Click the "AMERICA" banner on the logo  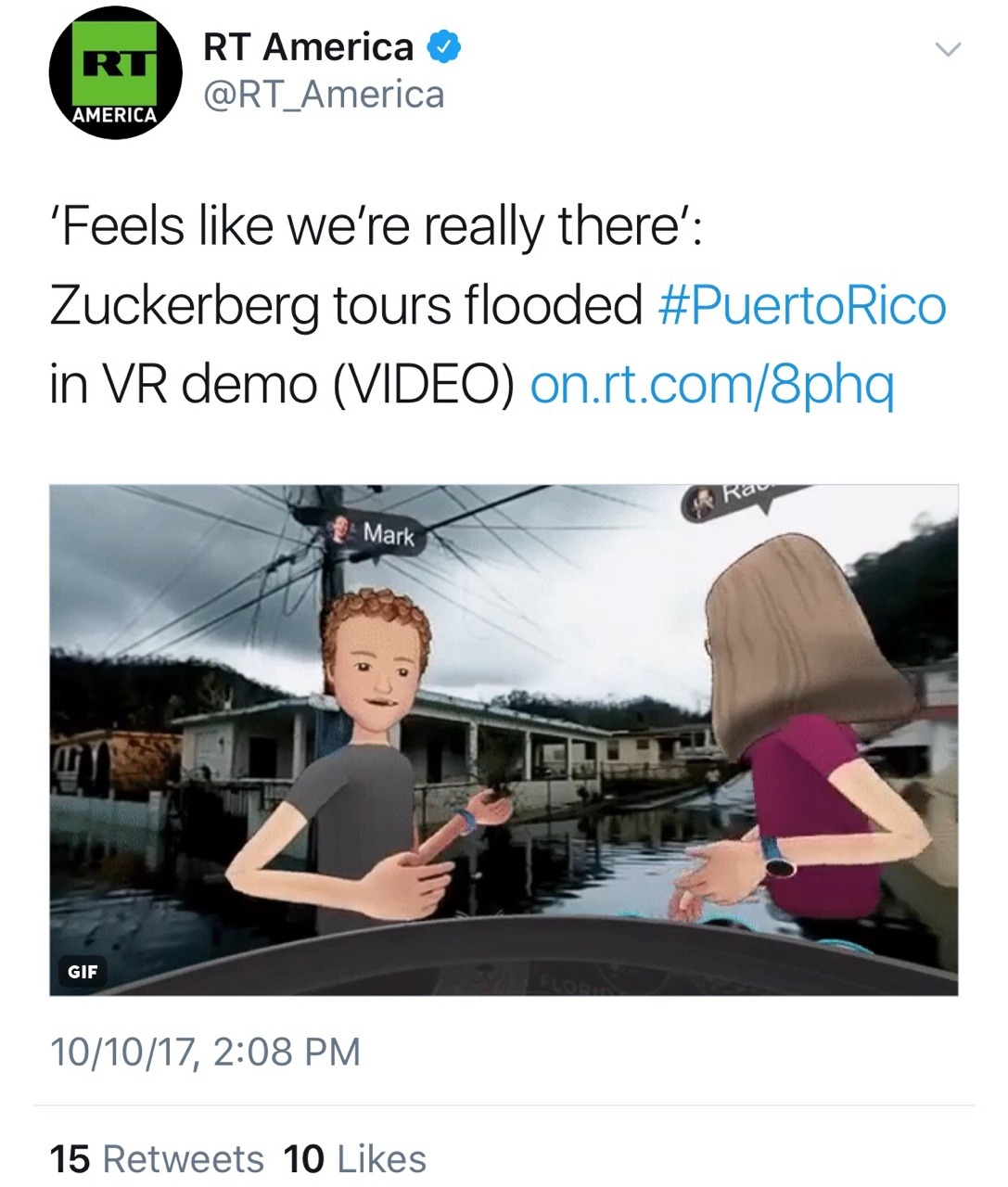[114, 116]
